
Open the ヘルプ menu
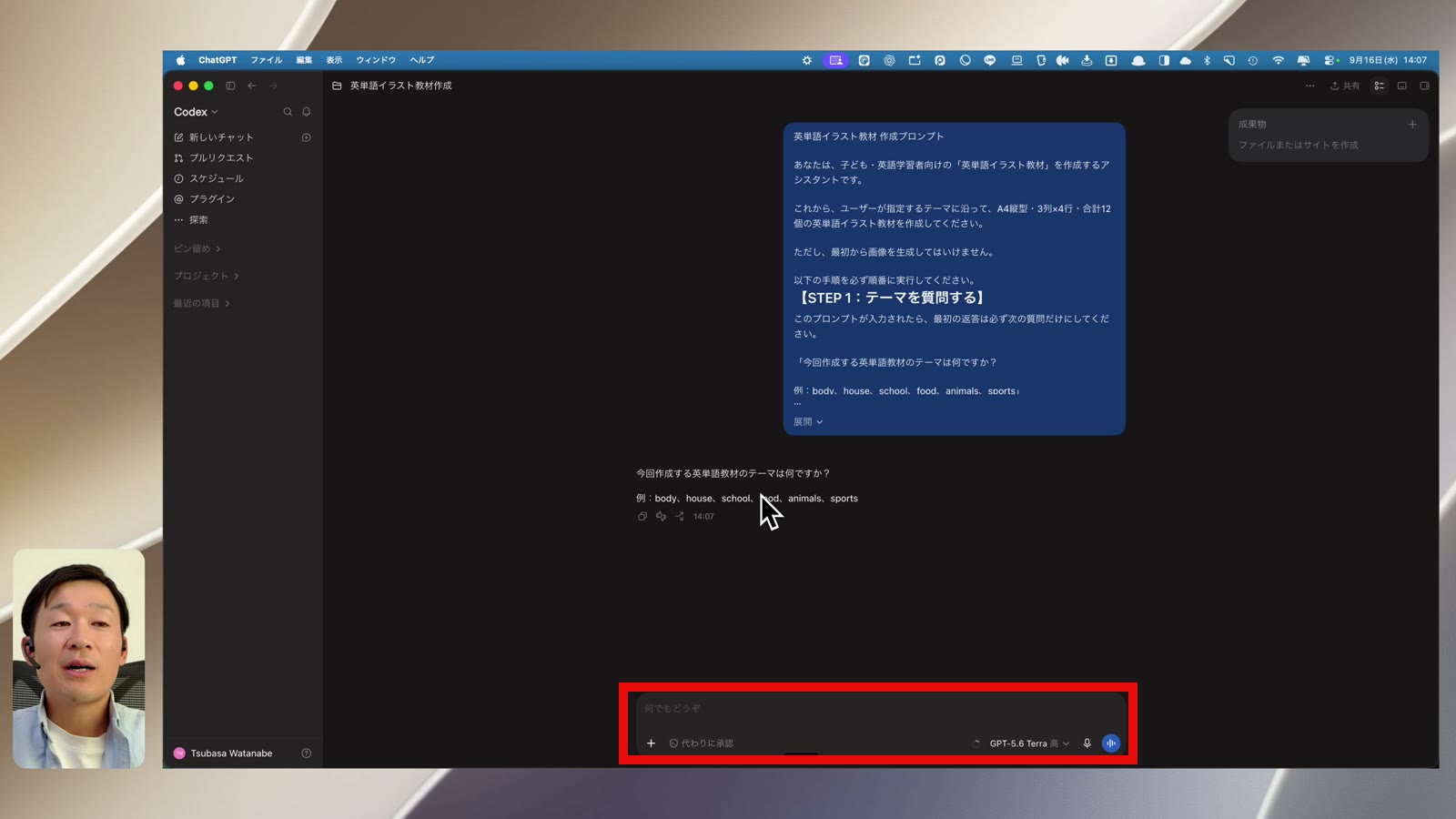click(422, 60)
